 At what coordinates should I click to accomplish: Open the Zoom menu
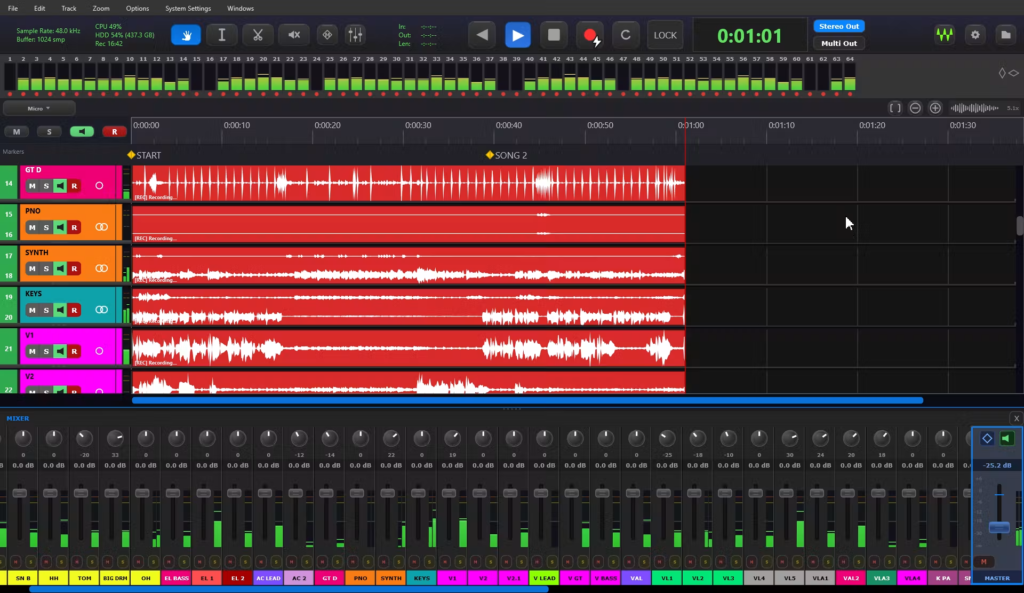coord(101,8)
